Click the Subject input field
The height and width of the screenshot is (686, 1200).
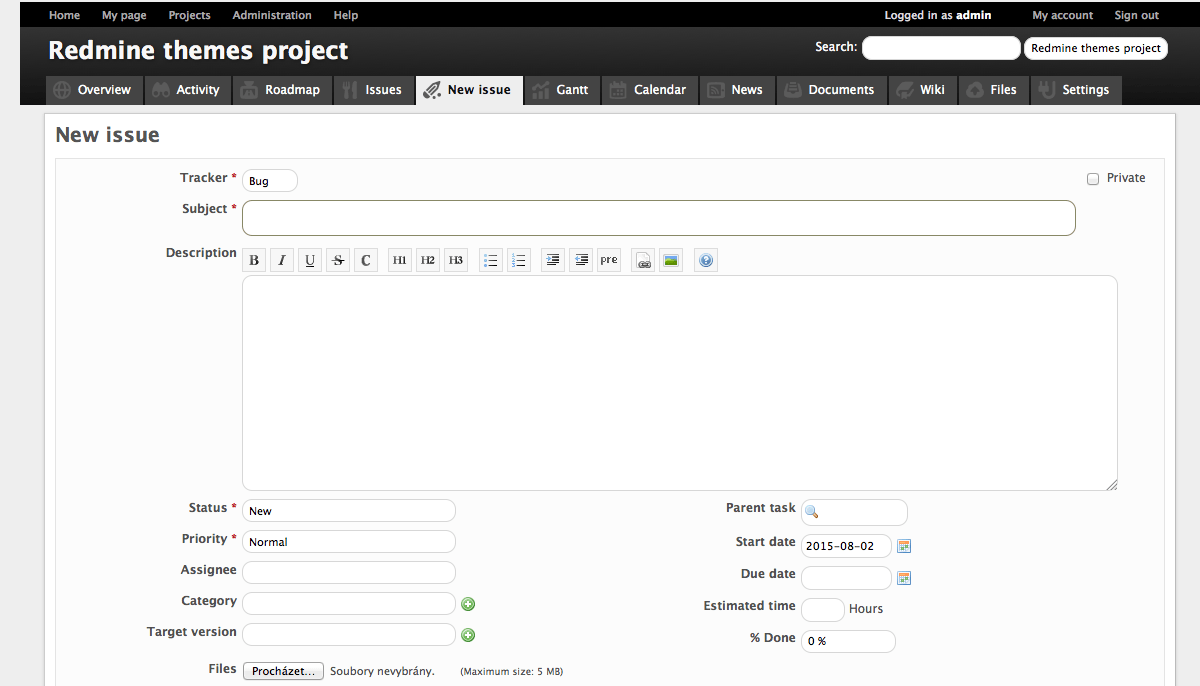coord(659,218)
